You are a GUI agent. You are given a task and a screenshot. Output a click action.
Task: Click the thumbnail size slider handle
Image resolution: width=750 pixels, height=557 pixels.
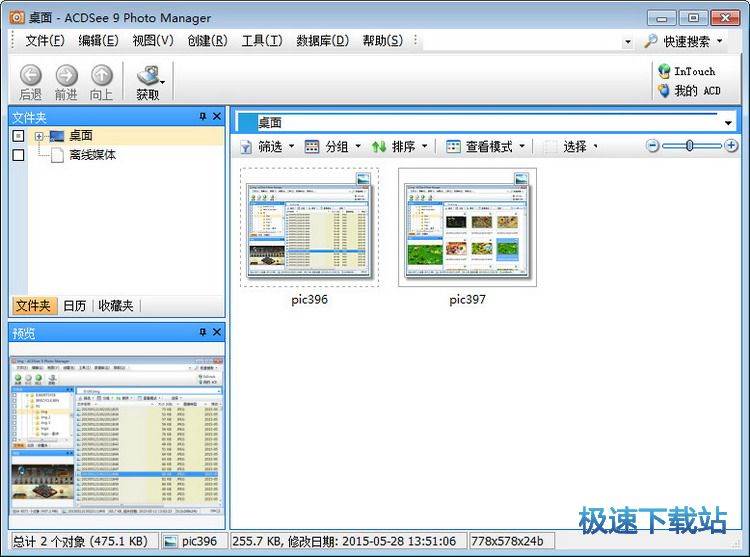(690, 146)
